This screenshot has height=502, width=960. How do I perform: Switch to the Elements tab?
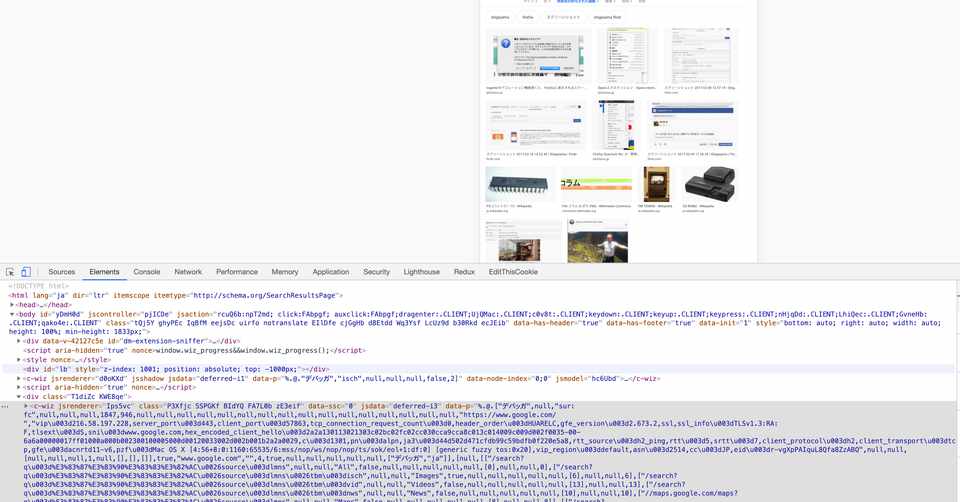pos(104,272)
